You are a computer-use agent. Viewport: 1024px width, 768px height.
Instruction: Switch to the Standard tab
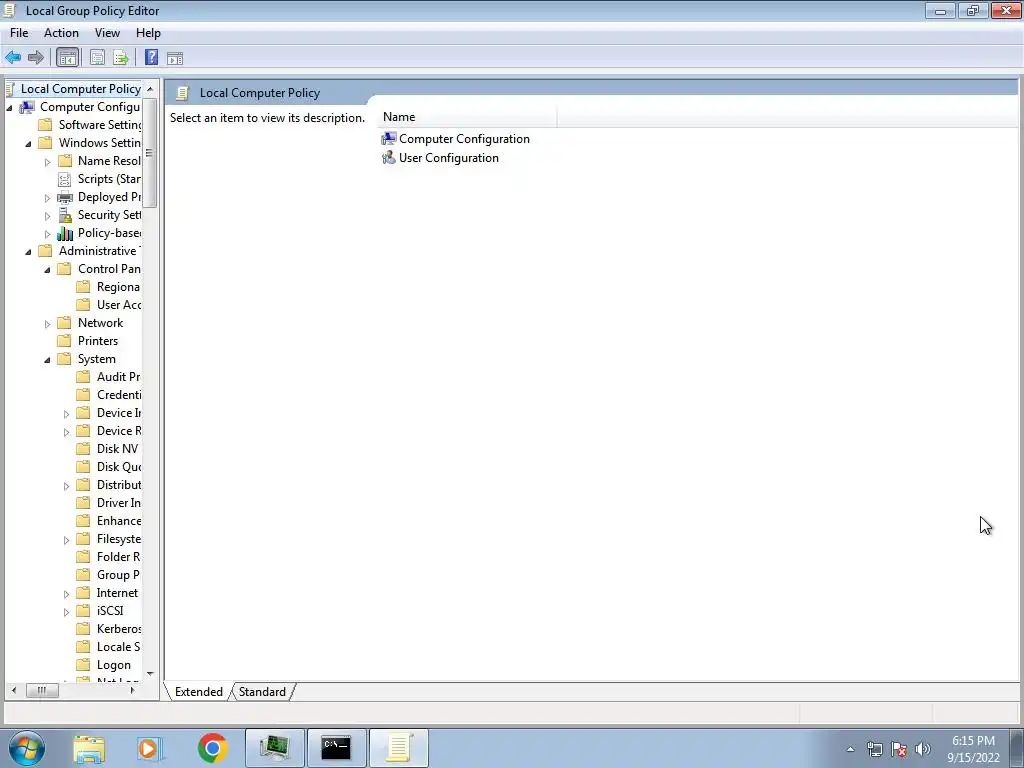pos(262,692)
